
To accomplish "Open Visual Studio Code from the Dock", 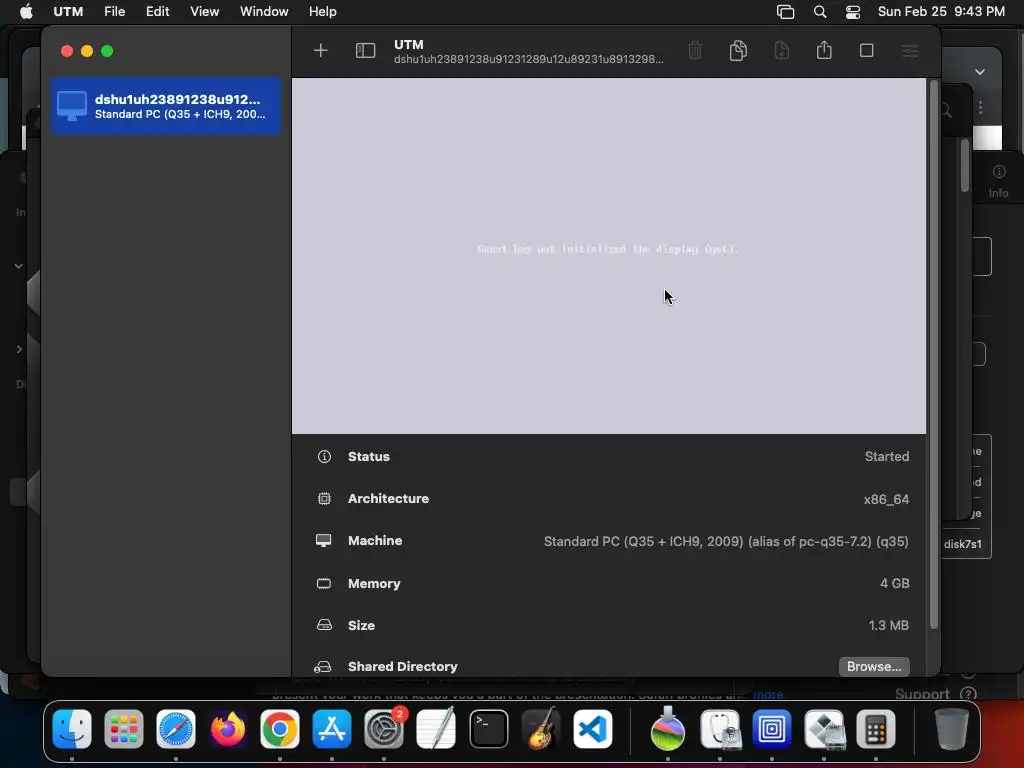I will [x=593, y=729].
